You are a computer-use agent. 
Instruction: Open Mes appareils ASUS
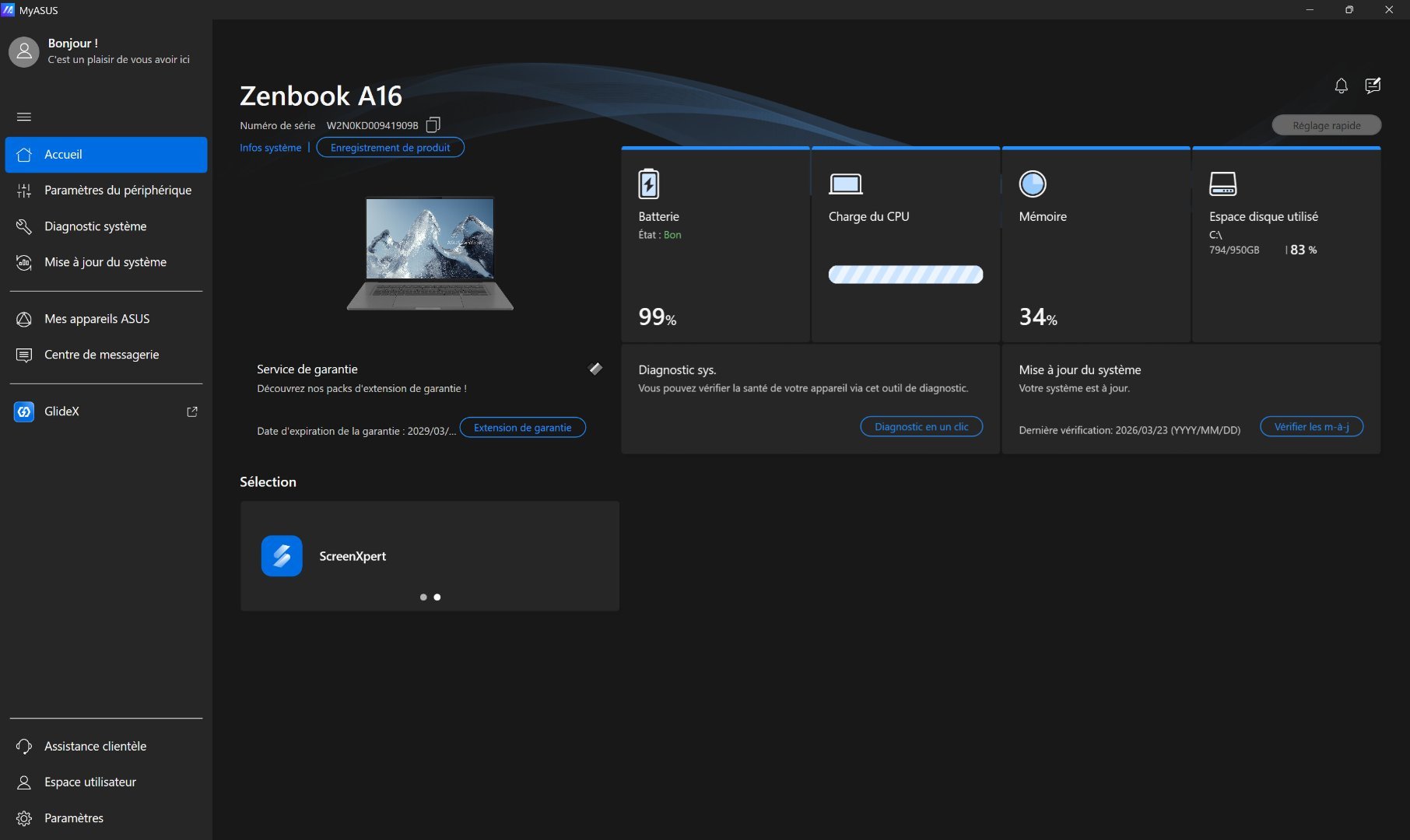pyautogui.click(x=106, y=319)
